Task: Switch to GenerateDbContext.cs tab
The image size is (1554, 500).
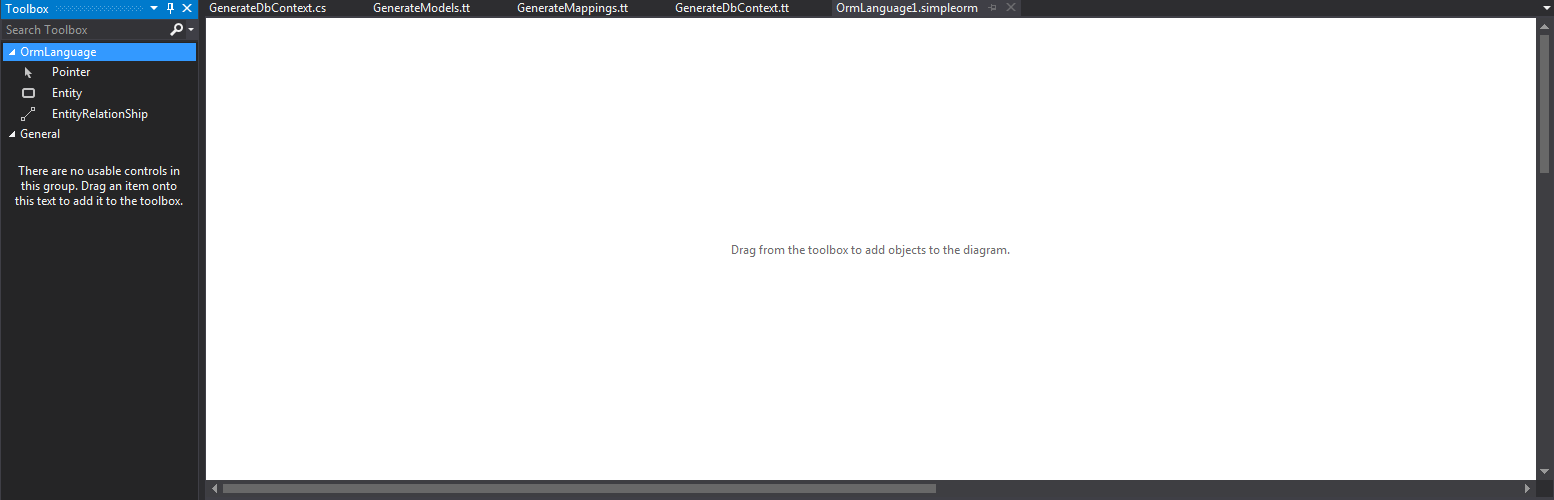Action: [267, 8]
